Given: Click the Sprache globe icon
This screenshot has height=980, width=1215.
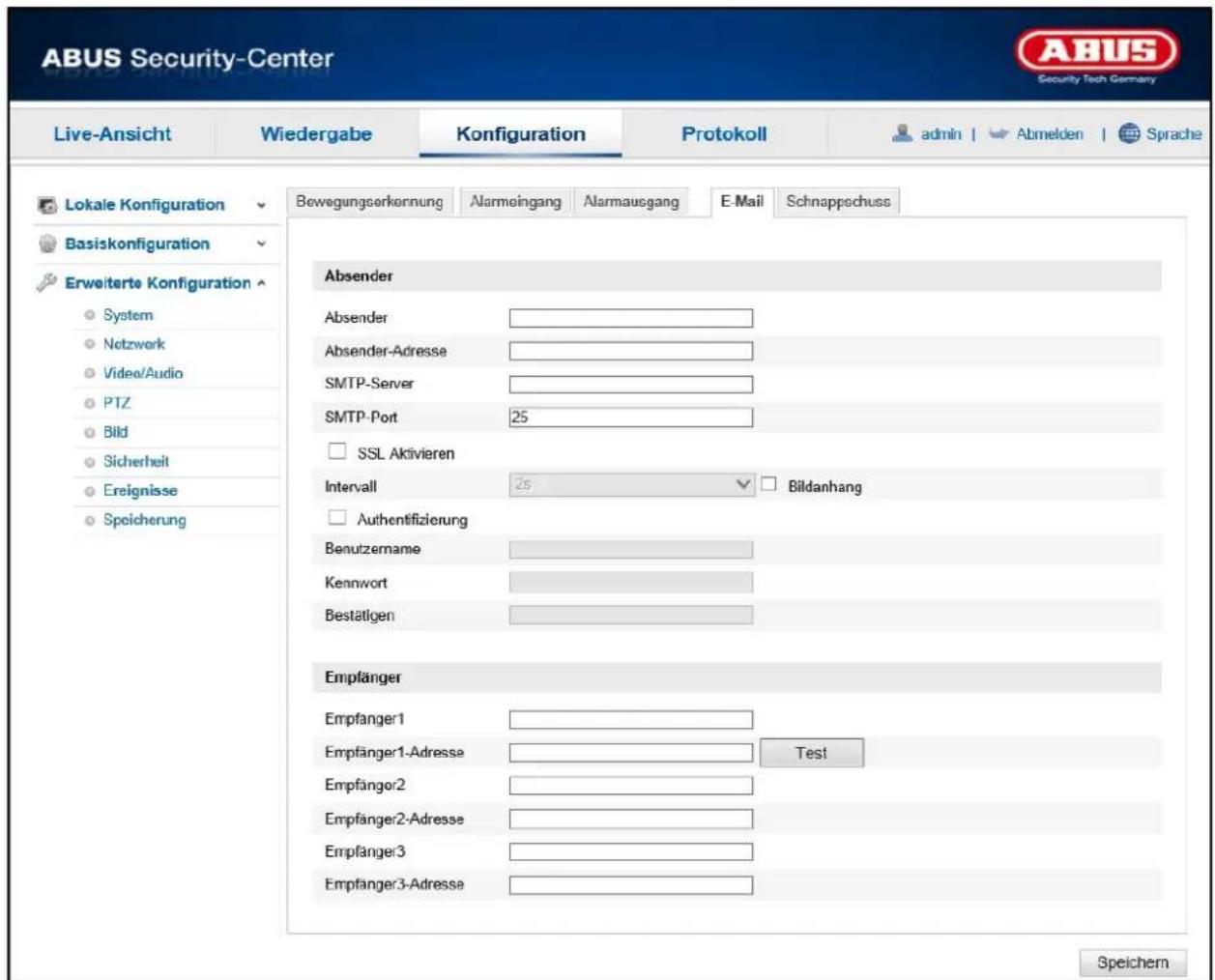Looking at the screenshot, I should tap(1130, 134).
